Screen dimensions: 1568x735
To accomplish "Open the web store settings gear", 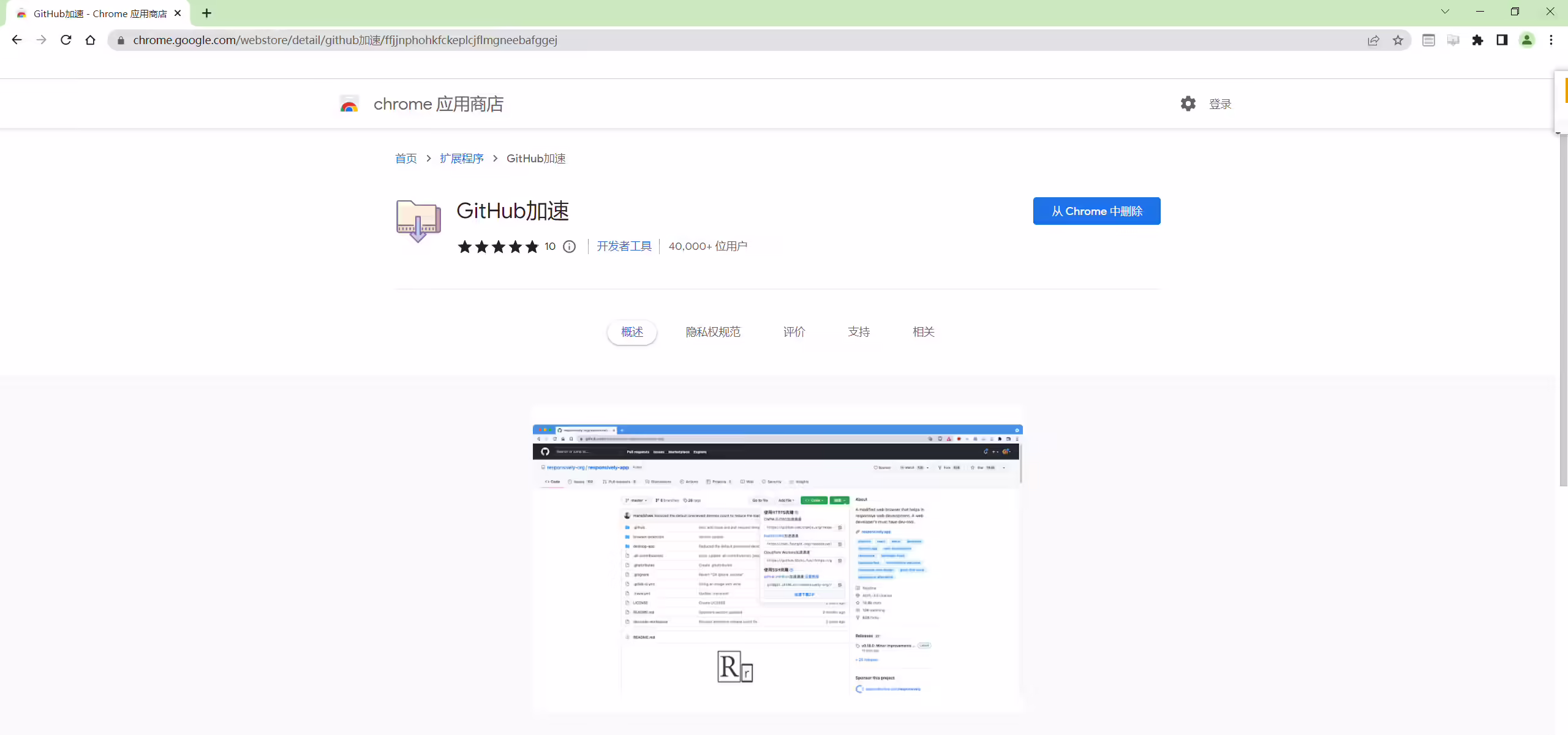I will pyautogui.click(x=1188, y=104).
